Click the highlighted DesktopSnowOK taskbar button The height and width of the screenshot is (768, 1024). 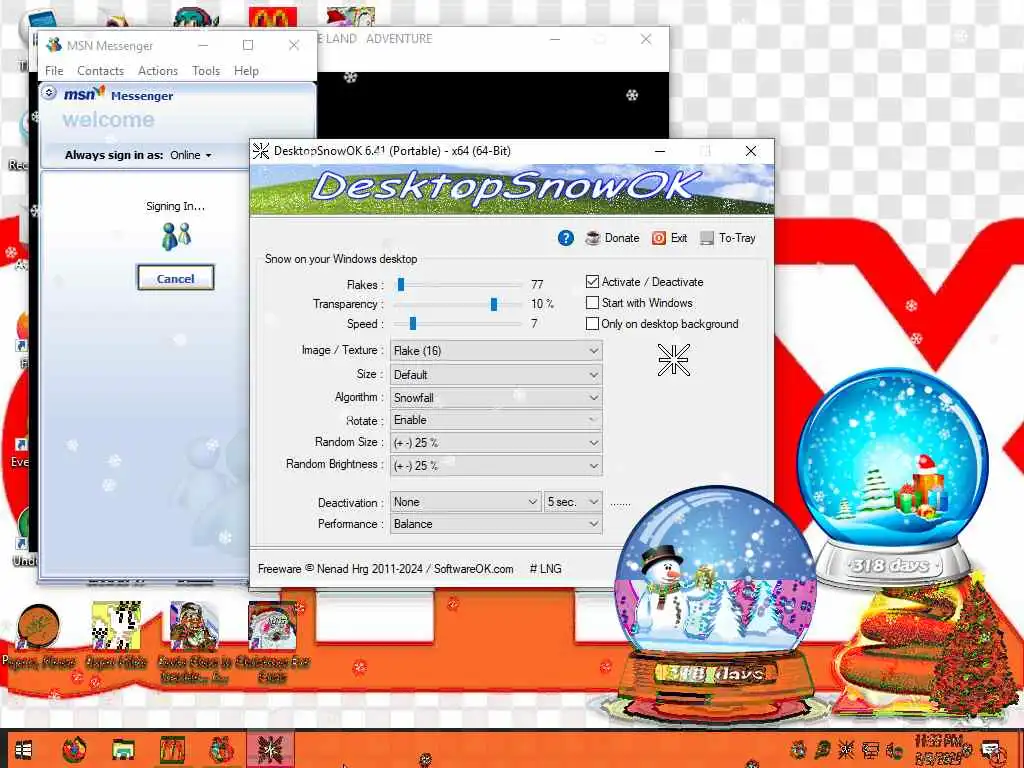pos(270,750)
